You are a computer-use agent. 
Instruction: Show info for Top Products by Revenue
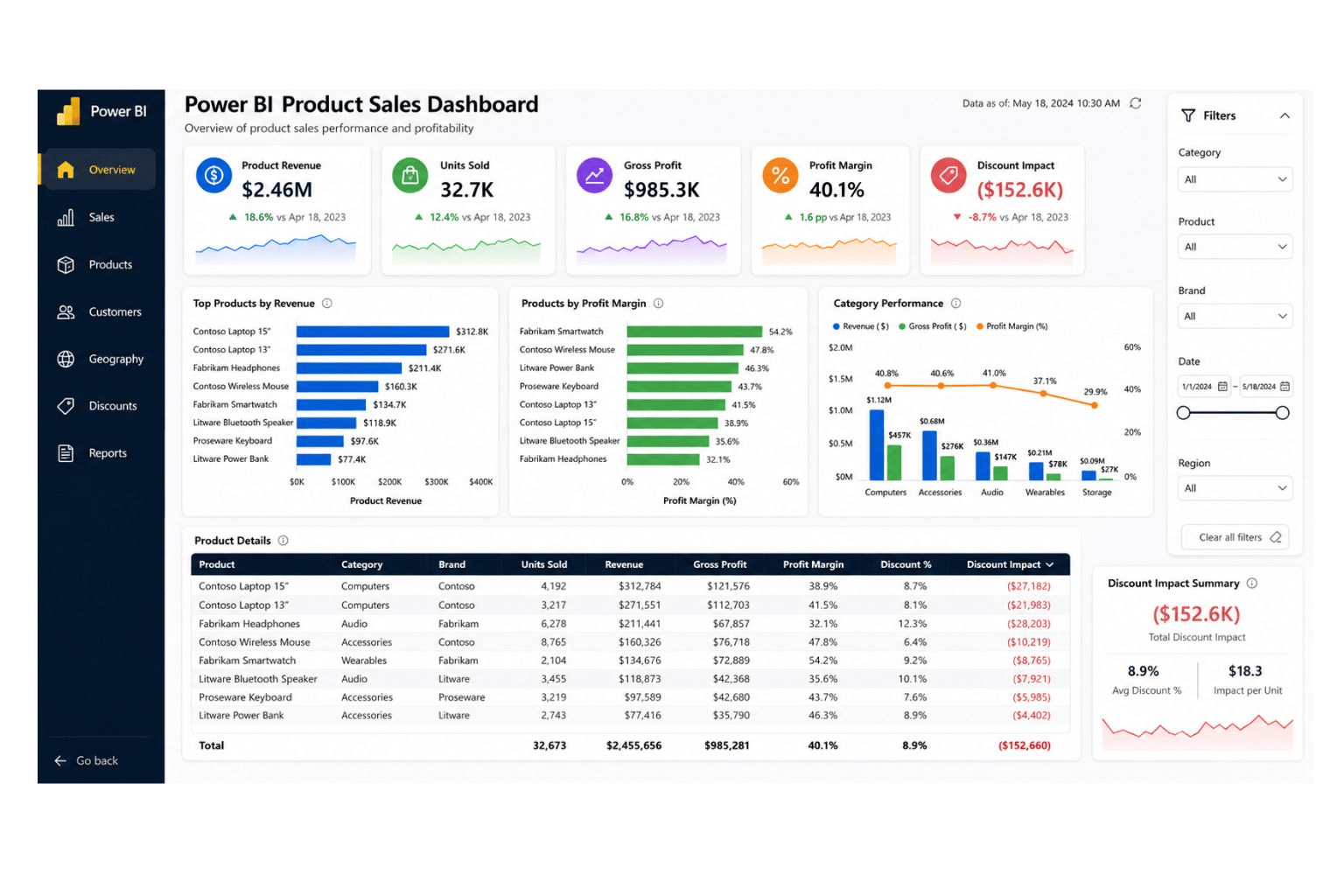(x=327, y=304)
